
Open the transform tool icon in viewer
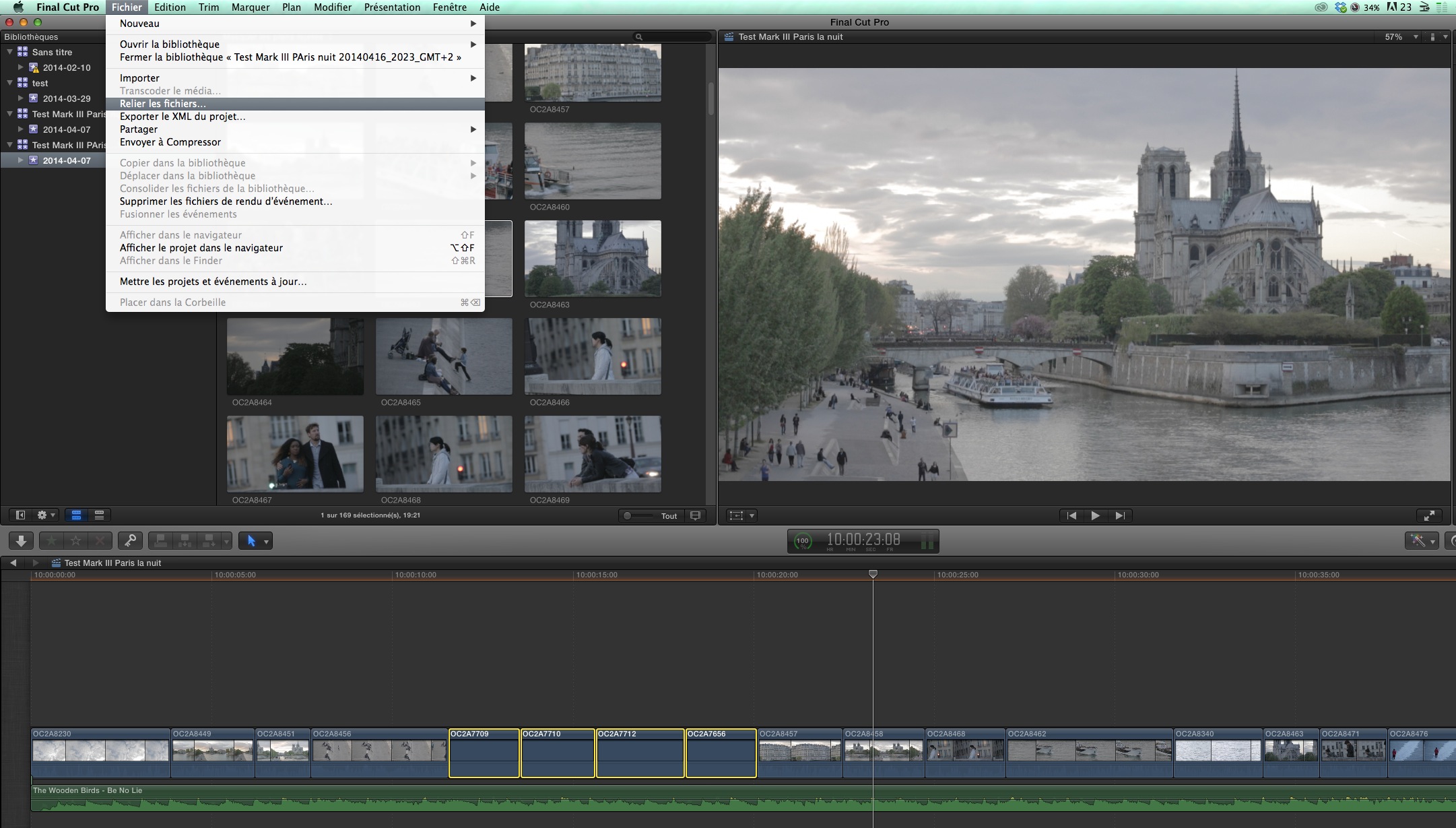coord(736,515)
